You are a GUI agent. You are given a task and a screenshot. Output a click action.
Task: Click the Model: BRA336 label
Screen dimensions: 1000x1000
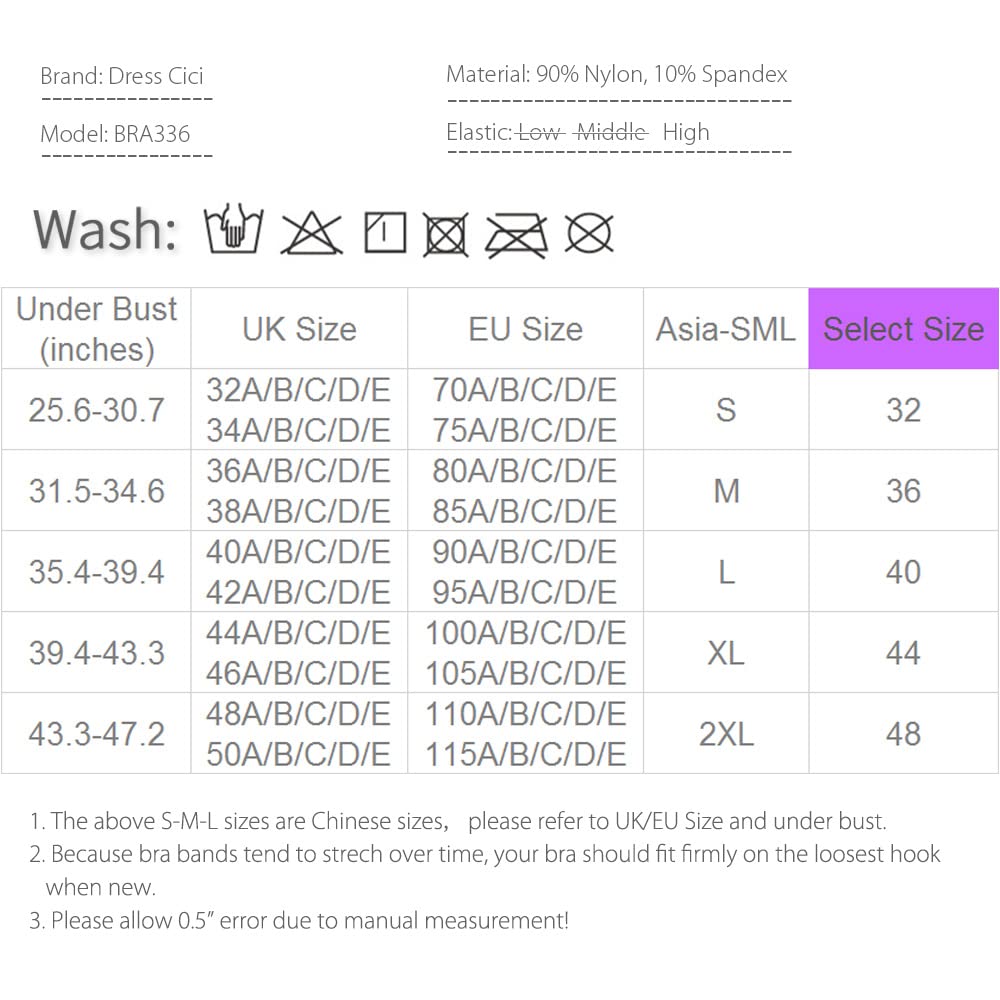pyautogui.click(x=115, y=133)
